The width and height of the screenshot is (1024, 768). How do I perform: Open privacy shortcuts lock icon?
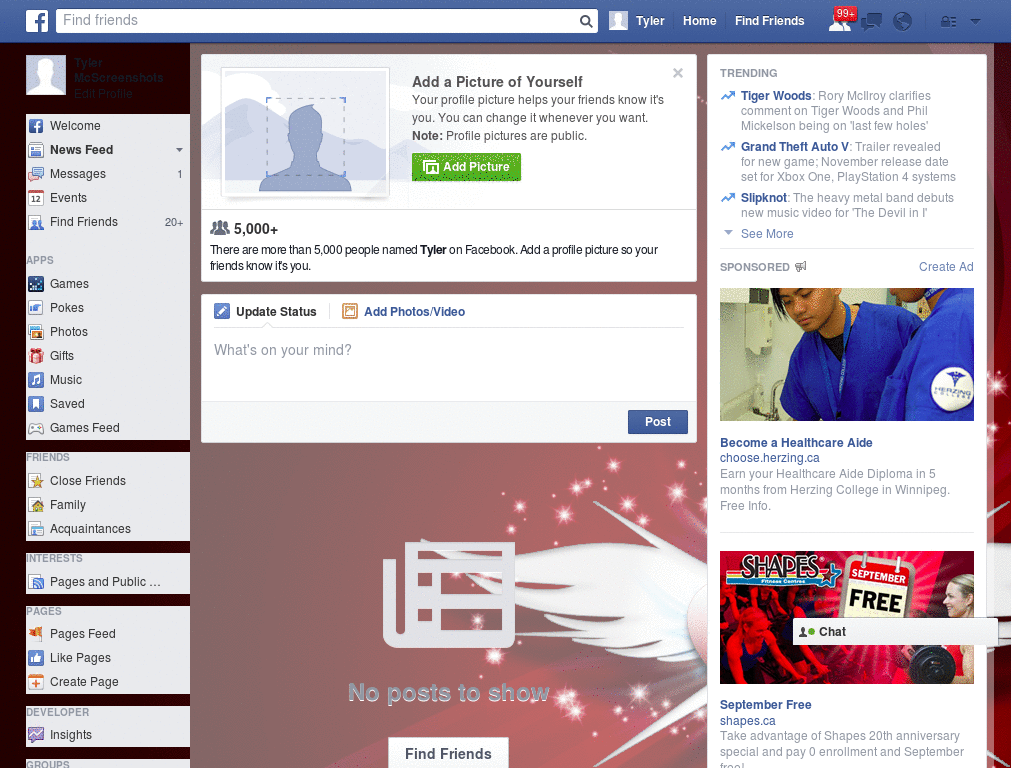point(948,22)
